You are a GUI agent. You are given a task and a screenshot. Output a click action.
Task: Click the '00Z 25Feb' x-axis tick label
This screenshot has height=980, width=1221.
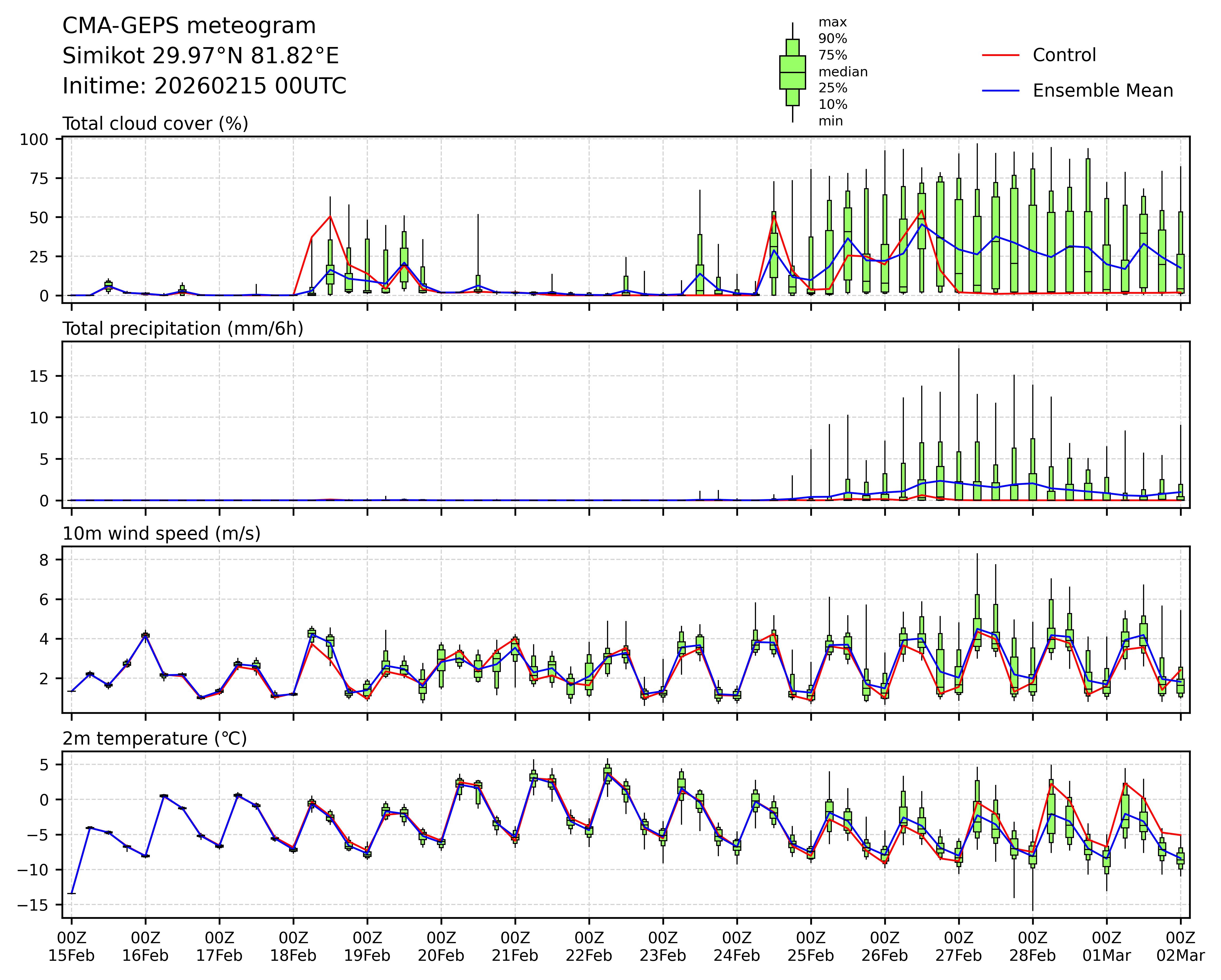click(x=810, y=946)
